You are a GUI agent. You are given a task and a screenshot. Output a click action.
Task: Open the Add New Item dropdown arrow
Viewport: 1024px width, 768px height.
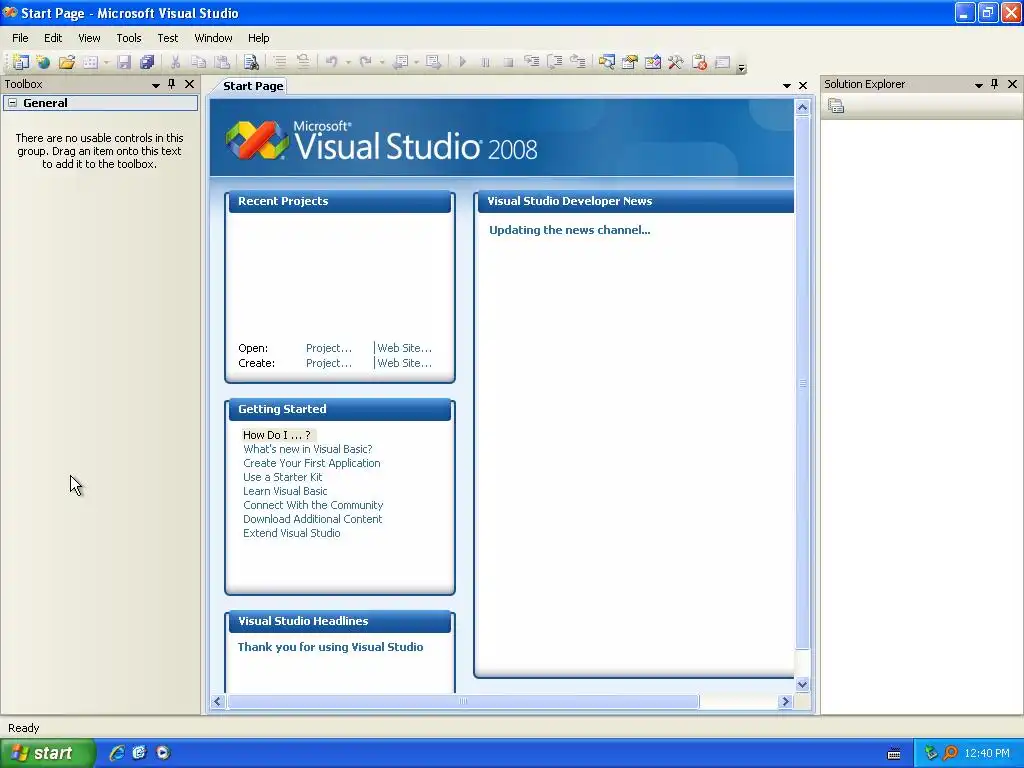coord(106,63)
